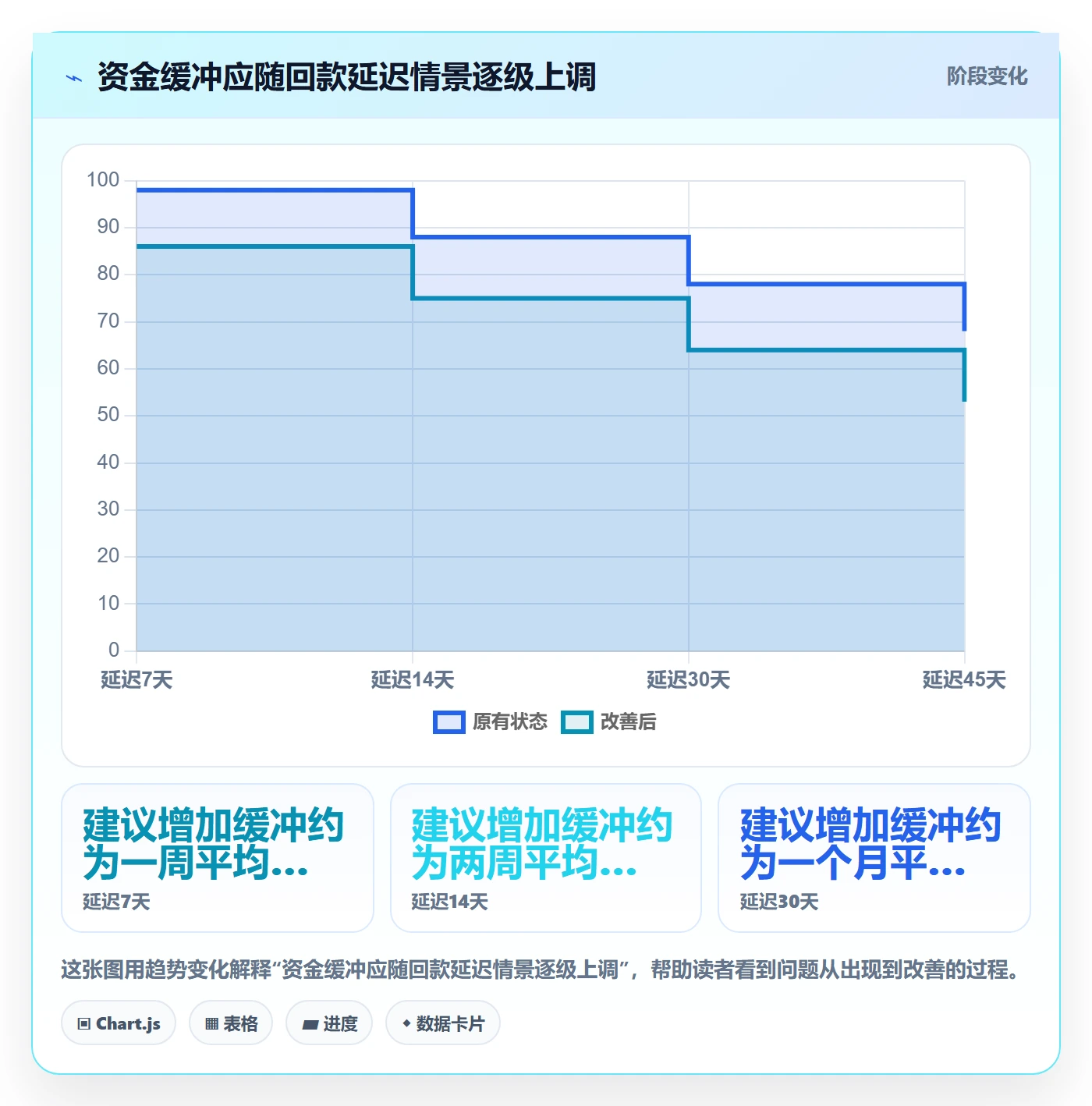Toggle the 原有状态 legend color box
Screen dimensions: 1092x1106
448,722
